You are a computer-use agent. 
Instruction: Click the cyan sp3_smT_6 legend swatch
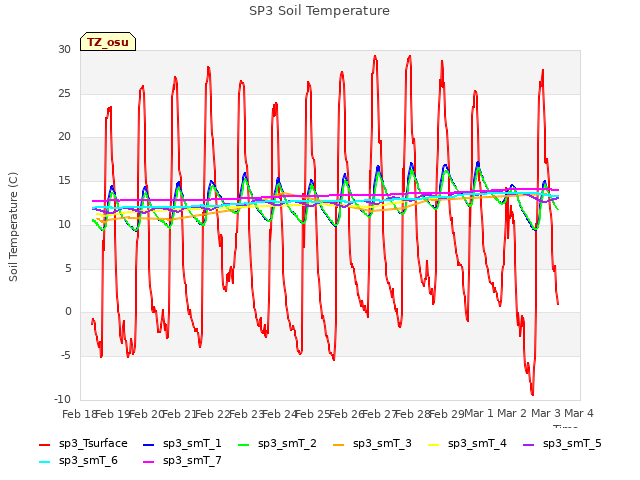click(44, 462)
